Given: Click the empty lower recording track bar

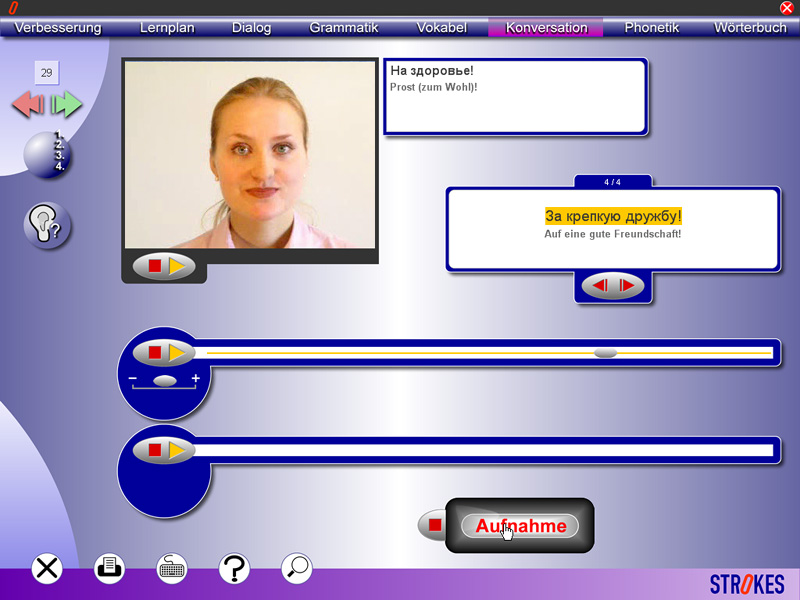Looking at the screenshot, I should click(x=485, y=451).
